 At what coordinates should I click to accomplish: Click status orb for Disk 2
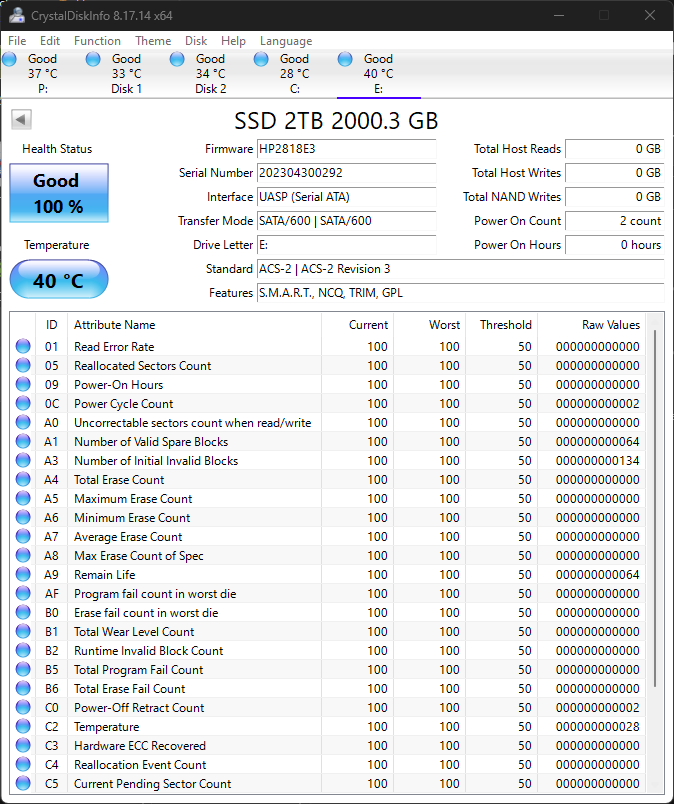[177, 60]
